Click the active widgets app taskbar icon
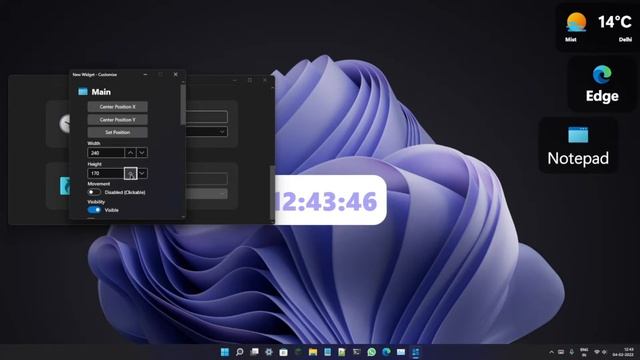 416,352
